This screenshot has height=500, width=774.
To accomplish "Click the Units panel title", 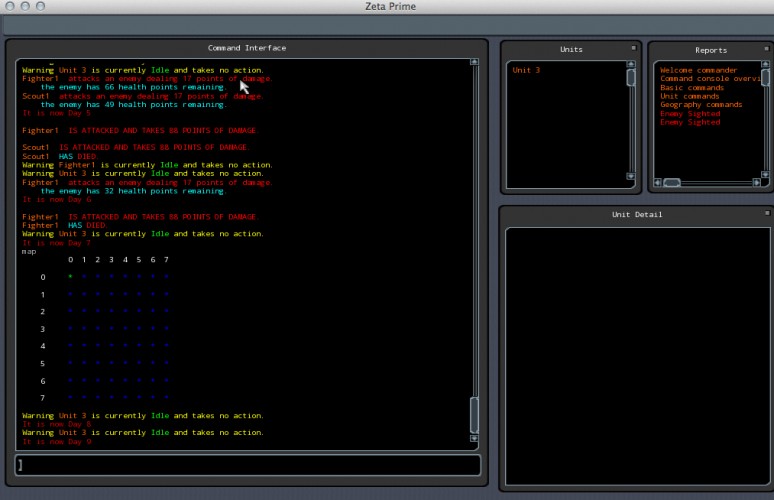I will [x=571, y=49].
